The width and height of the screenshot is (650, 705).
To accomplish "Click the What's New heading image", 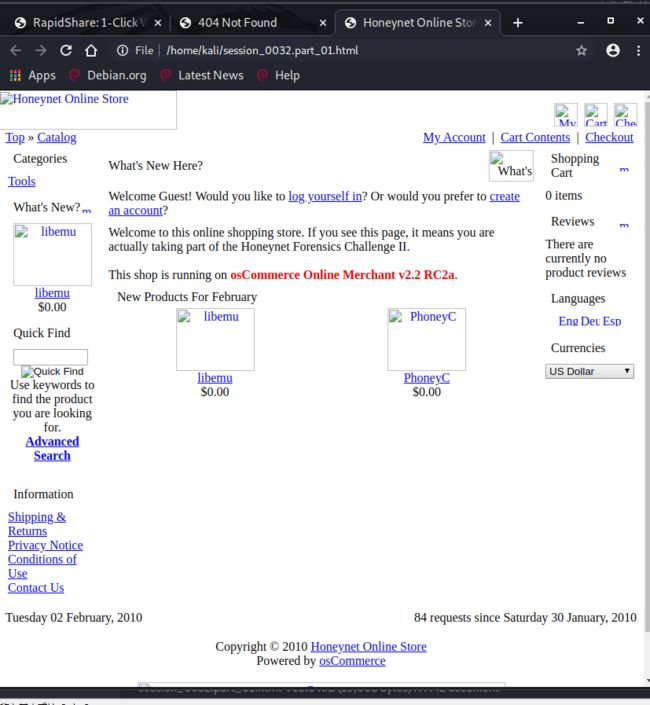I will (512, 166).
